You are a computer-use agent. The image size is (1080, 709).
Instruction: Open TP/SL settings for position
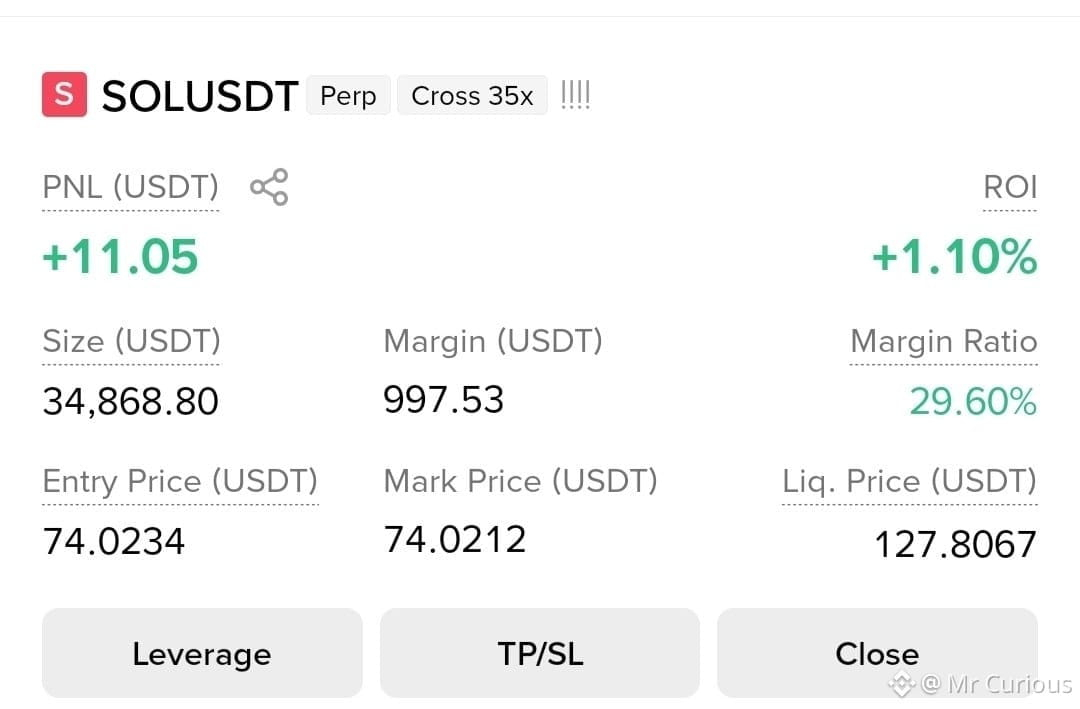coord(540,653)
